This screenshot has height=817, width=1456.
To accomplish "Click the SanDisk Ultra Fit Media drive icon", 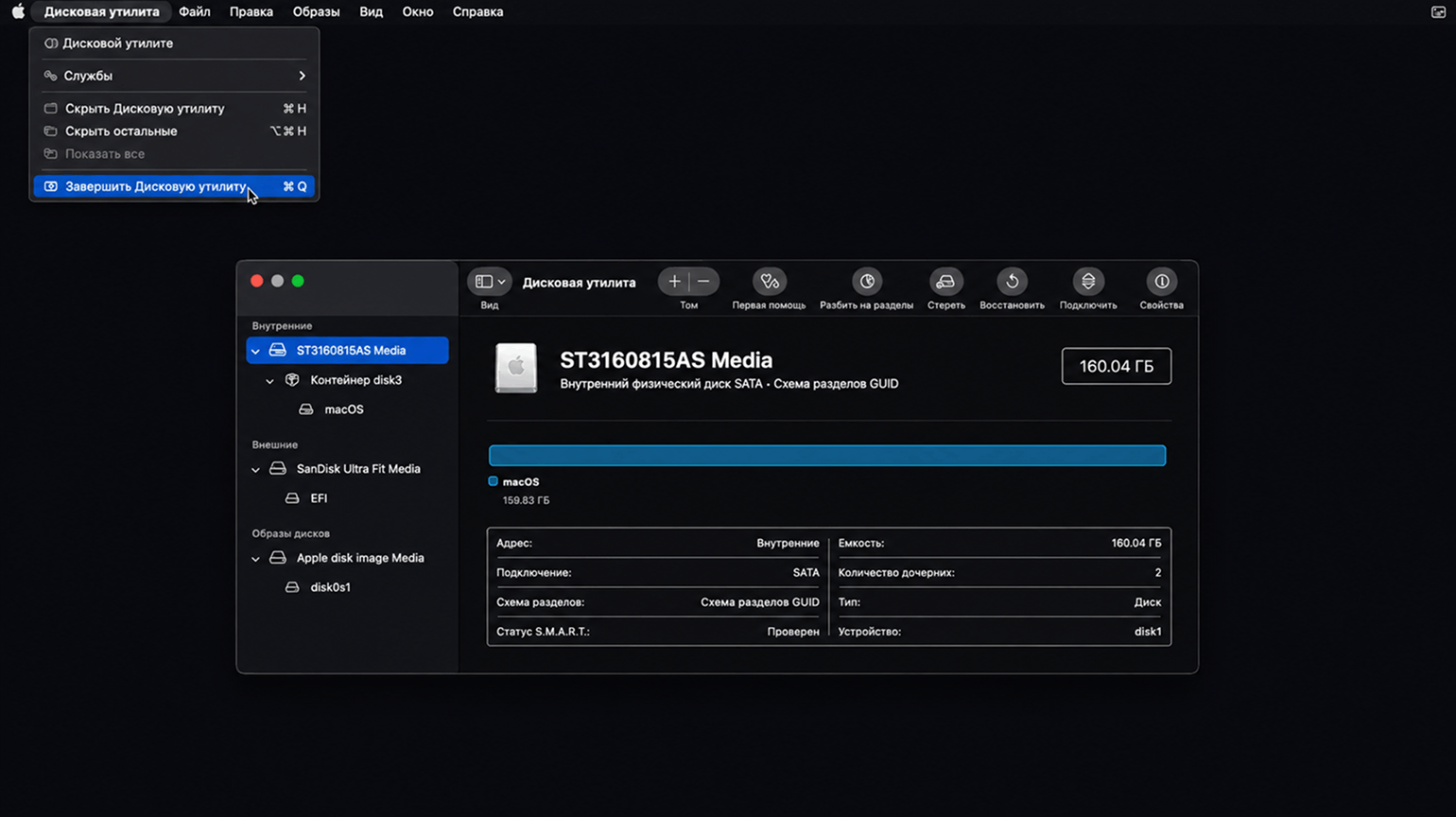I will [x=278, y=469].
